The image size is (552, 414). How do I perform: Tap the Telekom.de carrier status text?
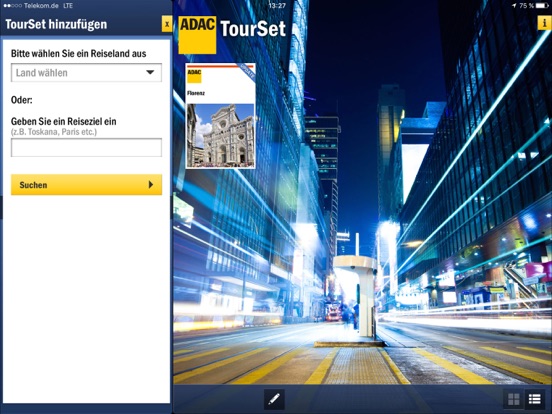(41, 6)
